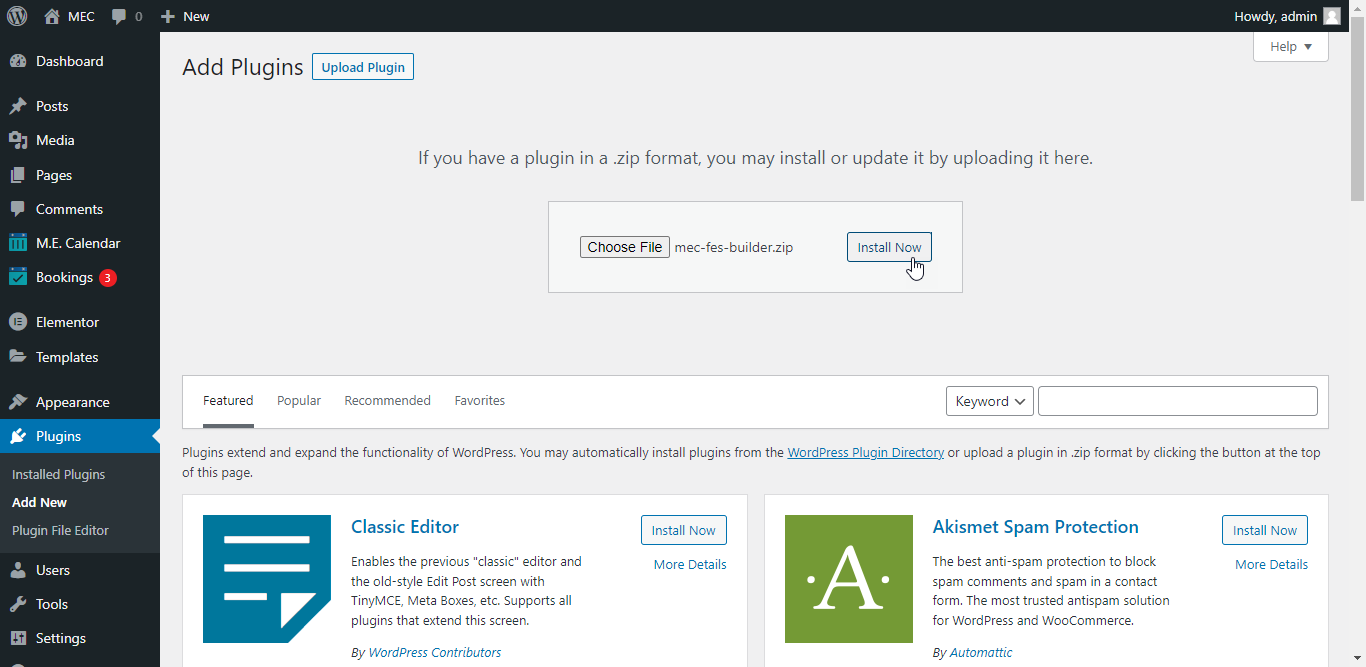Screen dimensions: 1366x667
Task: Click the comments bubble icon in admin bar
Action: tap(120, 17)
